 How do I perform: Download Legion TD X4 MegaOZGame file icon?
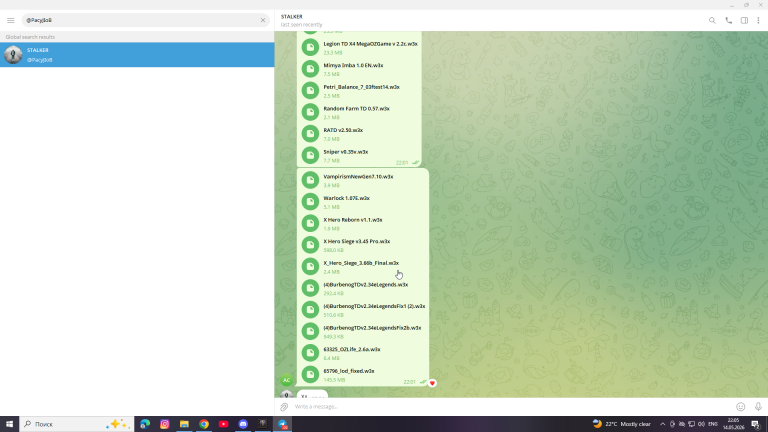tap(310, 48)
